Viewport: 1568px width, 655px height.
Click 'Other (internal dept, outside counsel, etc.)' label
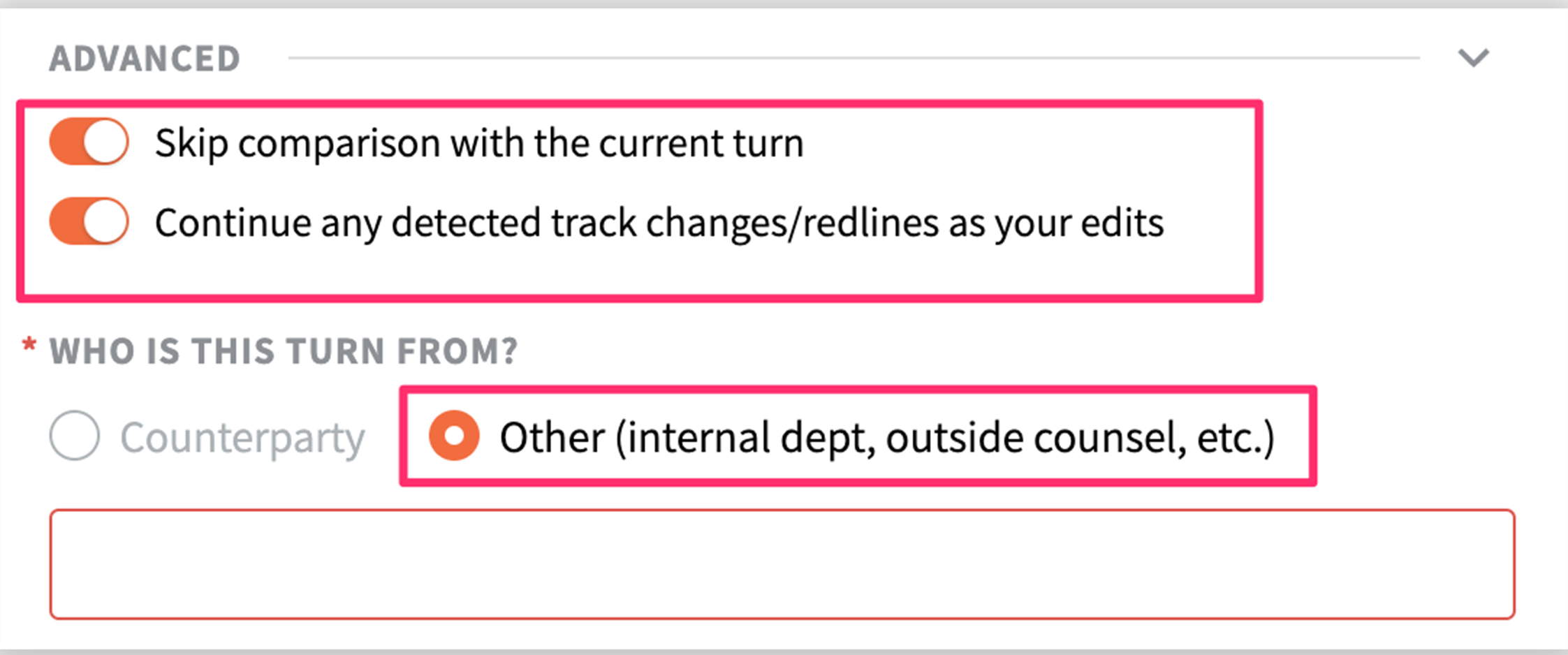(887, 439)
